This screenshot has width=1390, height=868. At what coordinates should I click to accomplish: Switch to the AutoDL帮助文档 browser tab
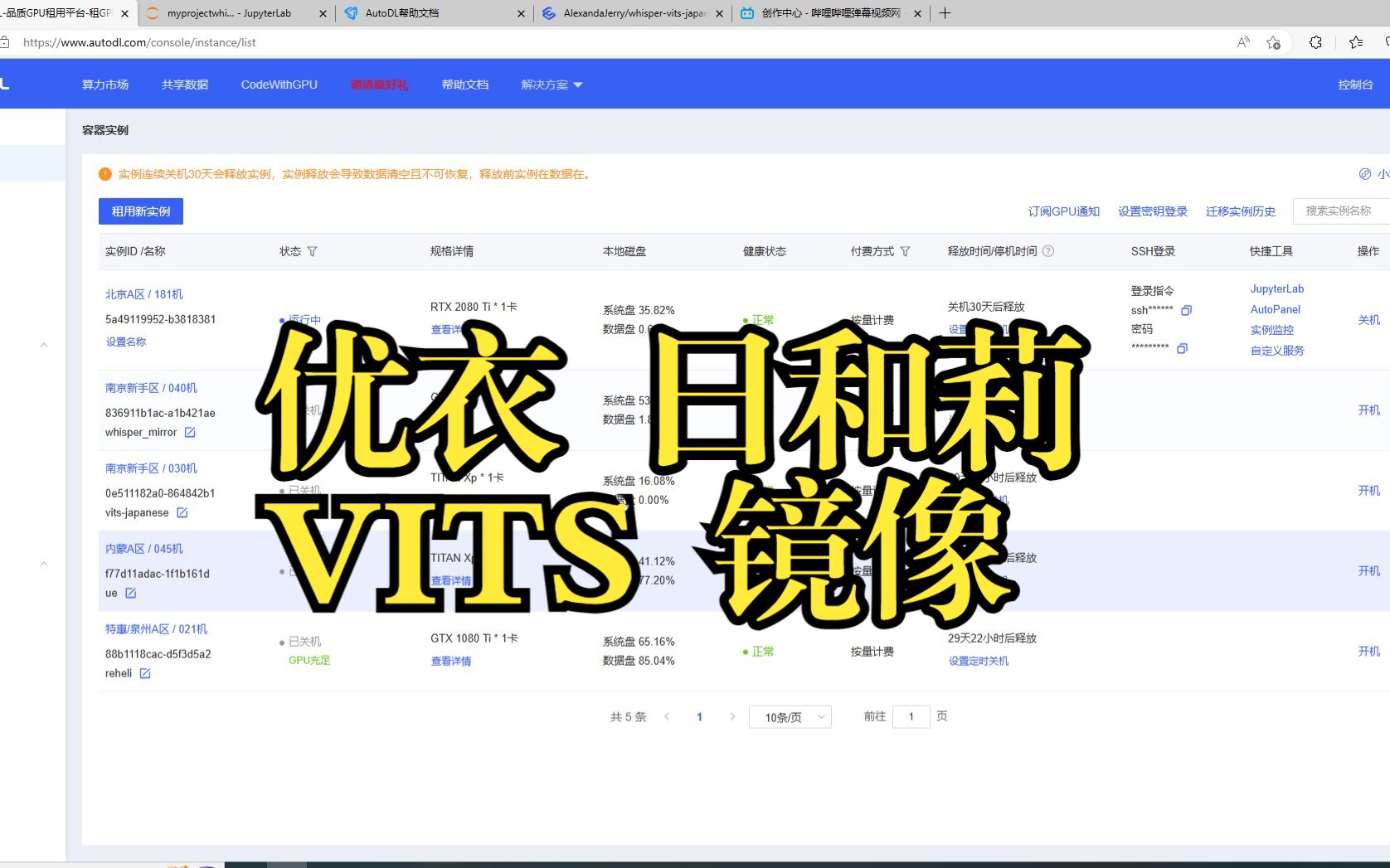(402, 13)
